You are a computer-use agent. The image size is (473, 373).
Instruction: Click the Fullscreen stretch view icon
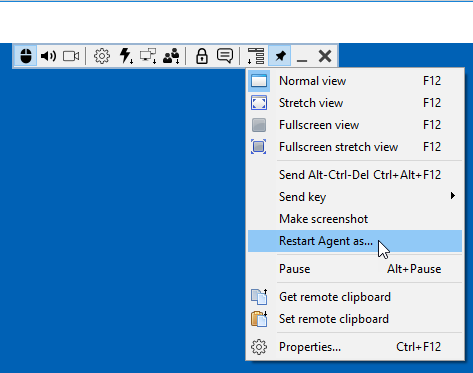pyautogui.click(x=259, y=147)
